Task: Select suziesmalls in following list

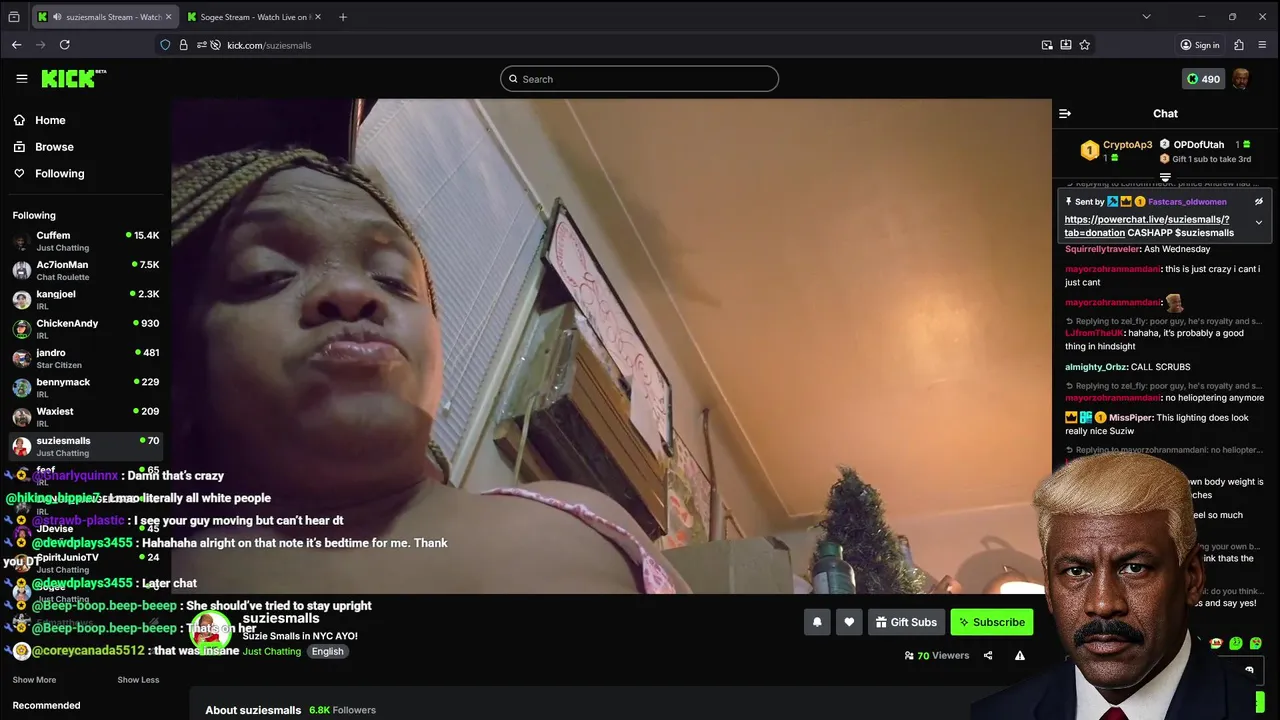Action: (x=85, y=446)
